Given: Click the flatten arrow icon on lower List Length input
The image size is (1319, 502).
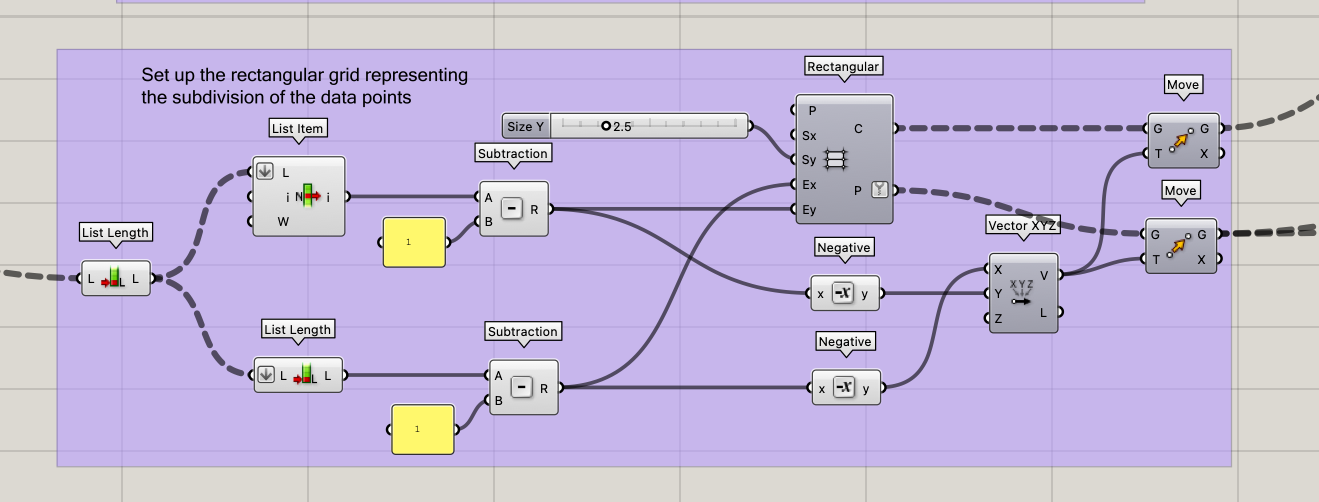Looking at the screenshot, I should [265, 376].
